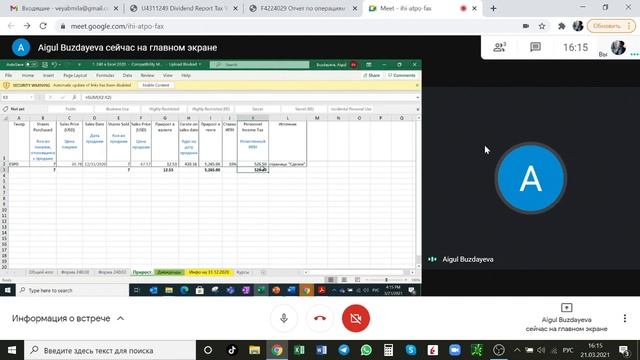This screenshot has height=360, width=640.
Task: Open WhatsApp from the taskbar
Action: tap(366, 350)
